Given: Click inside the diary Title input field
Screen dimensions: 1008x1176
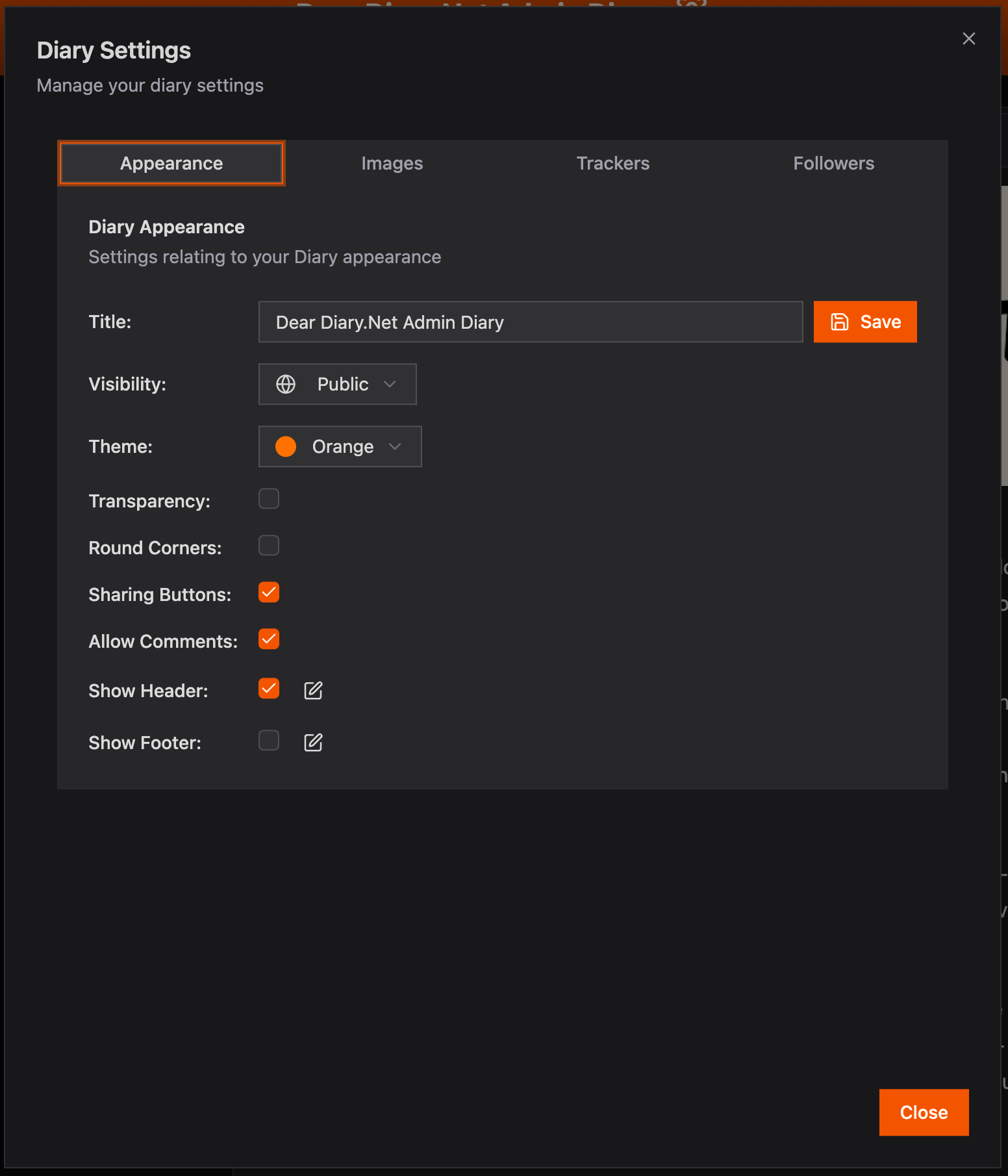Looking at the screenshot, I should tap(531, 322).
